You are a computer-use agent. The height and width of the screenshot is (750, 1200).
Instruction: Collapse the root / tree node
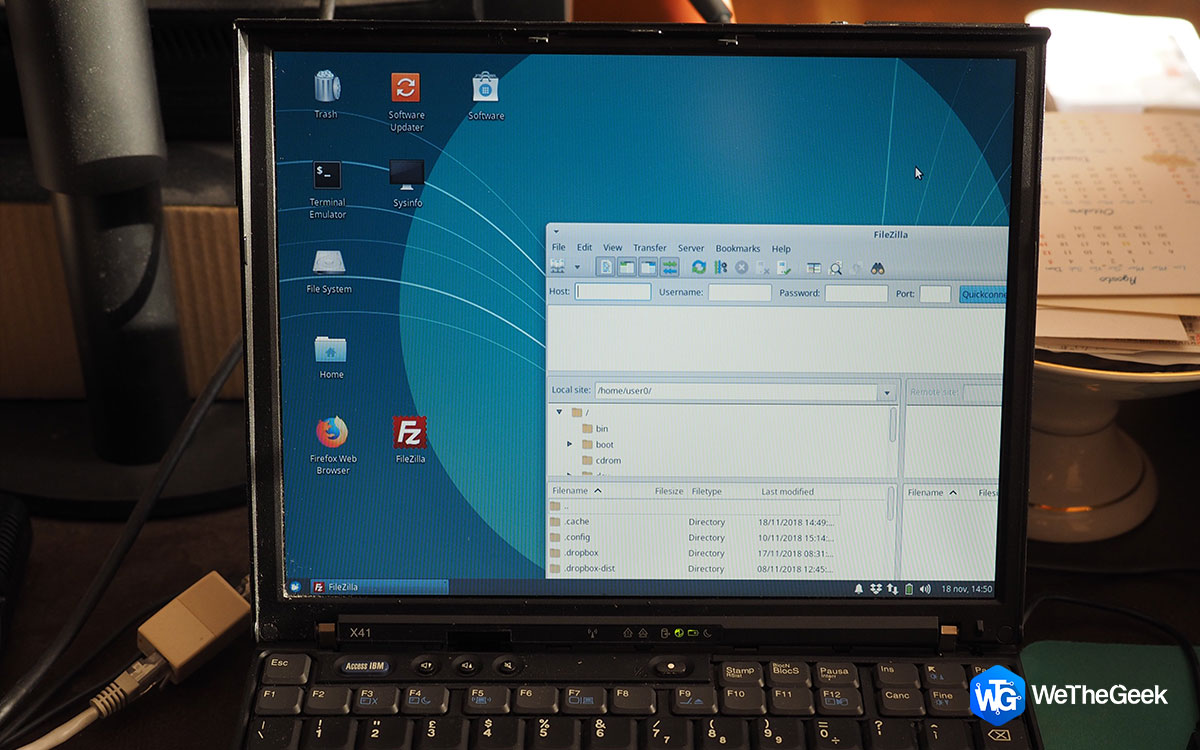point(559,412)
